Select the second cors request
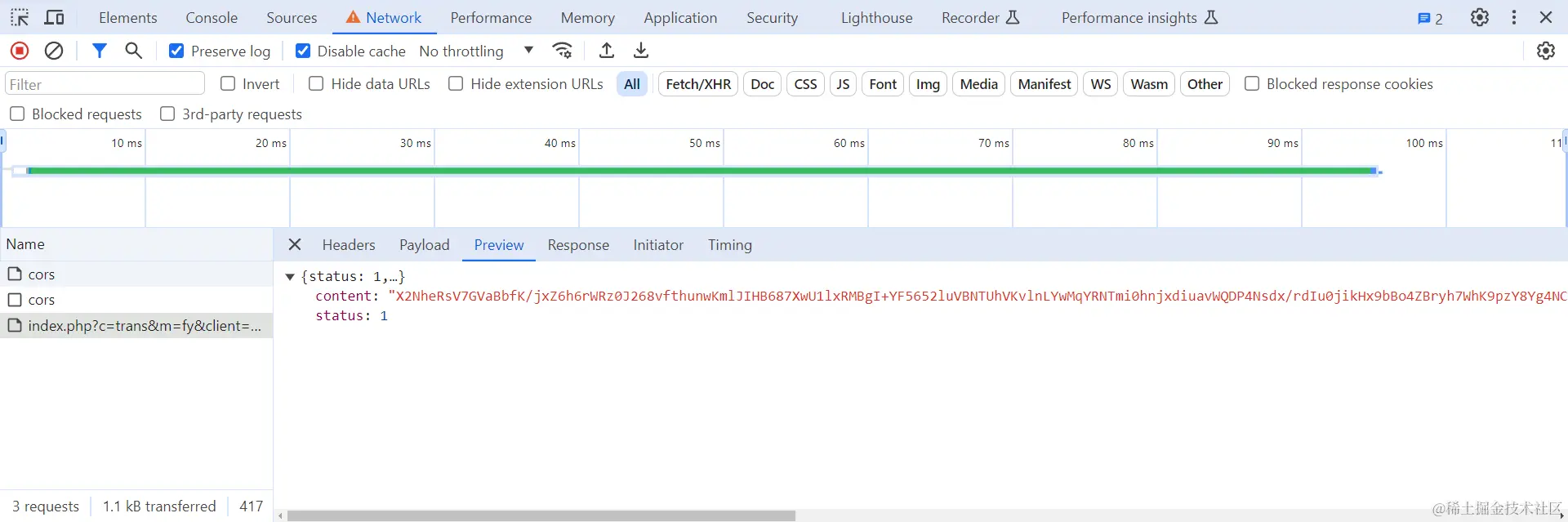 tap(136, 299)
